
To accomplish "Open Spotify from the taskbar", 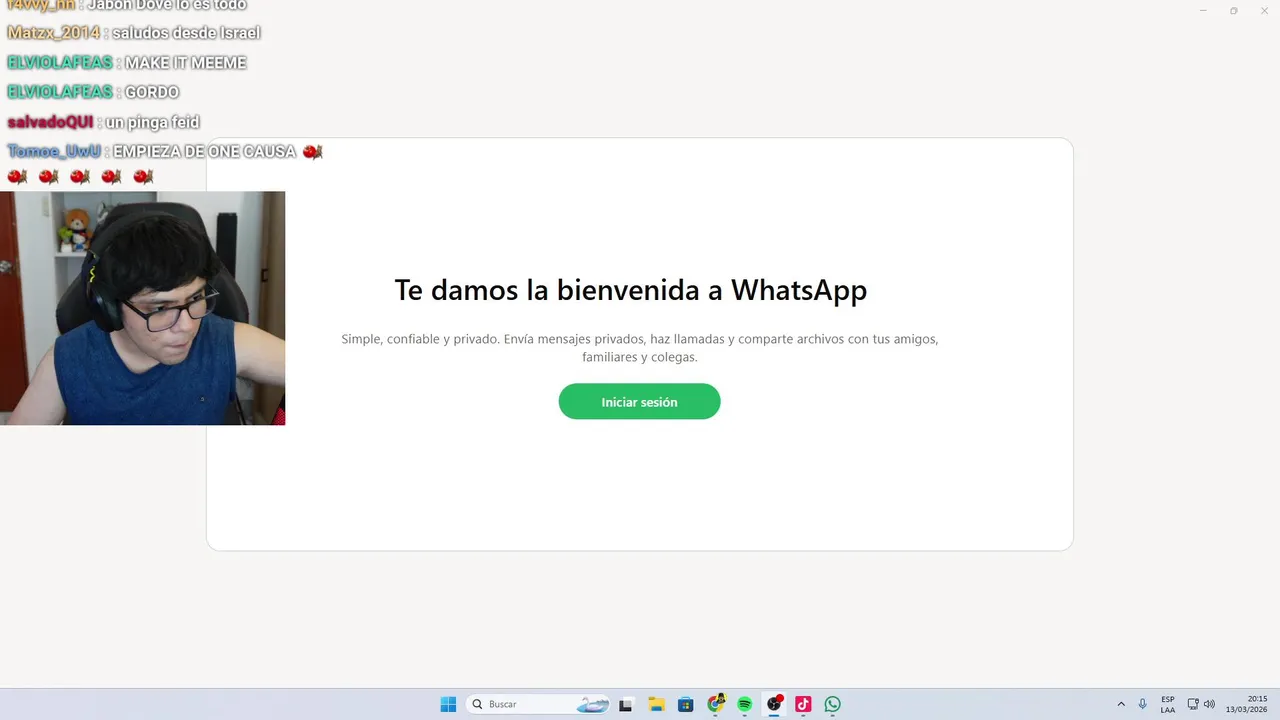I will coord(744,704).
